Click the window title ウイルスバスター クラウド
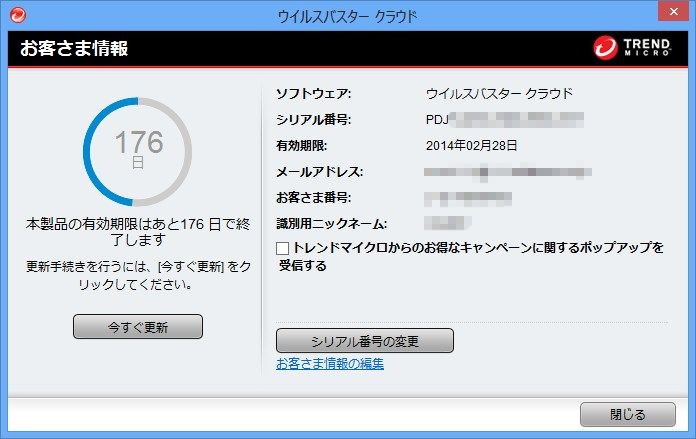This screenshot has height=439, width=696. click(348, 16)
